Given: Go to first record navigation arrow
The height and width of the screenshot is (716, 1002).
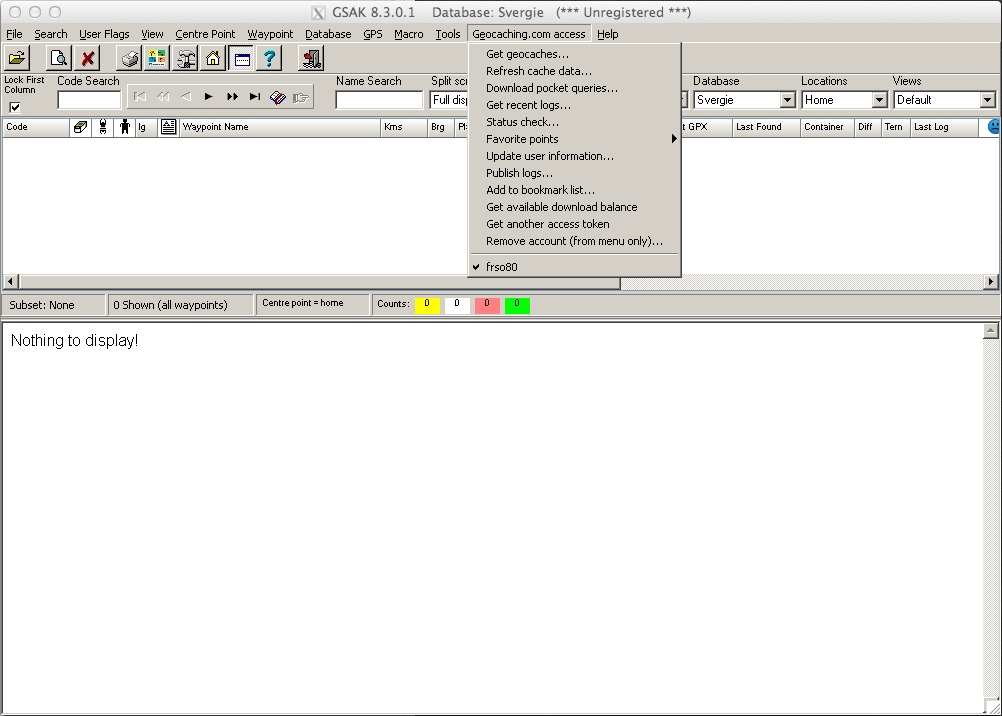Looking at the screenshot, I should [x=139, y=97].
